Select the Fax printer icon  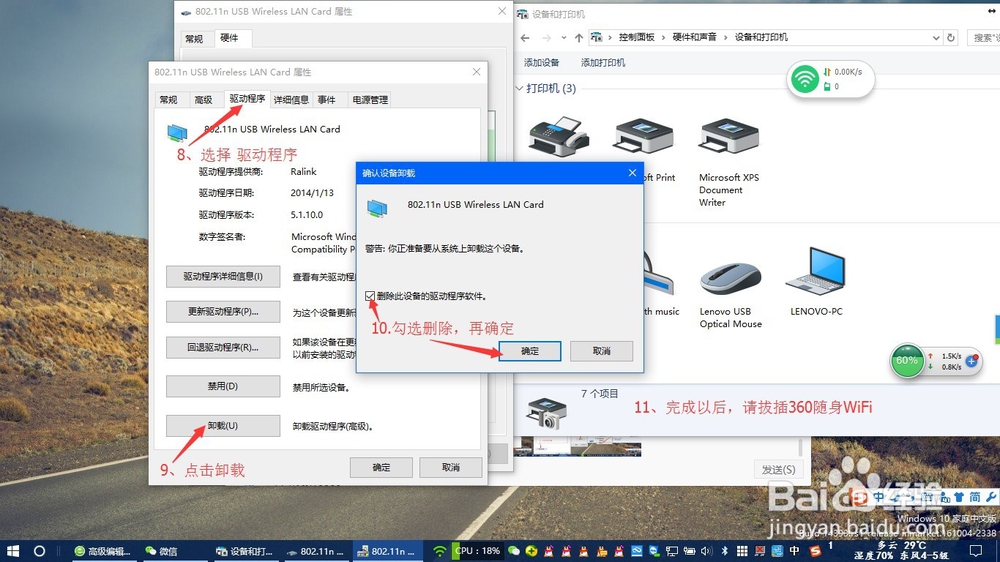click(x=558, y=136)
